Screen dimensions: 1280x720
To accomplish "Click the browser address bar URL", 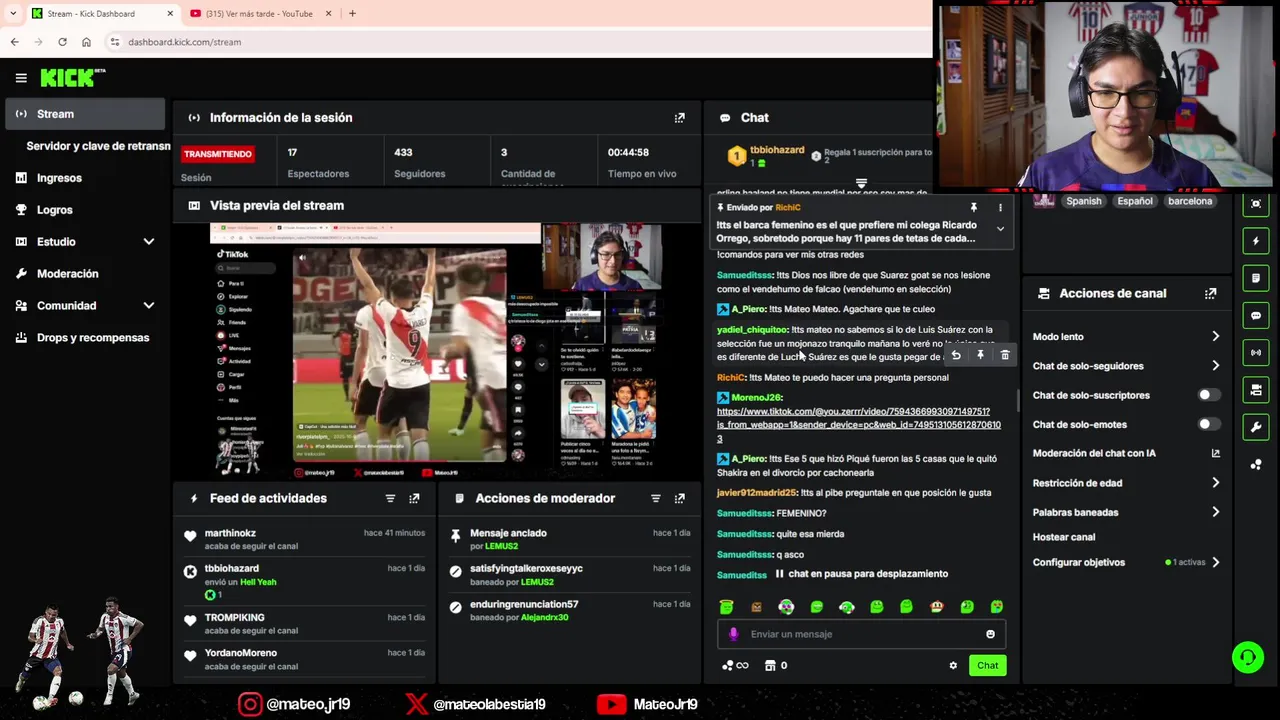I will pos(184,42).
